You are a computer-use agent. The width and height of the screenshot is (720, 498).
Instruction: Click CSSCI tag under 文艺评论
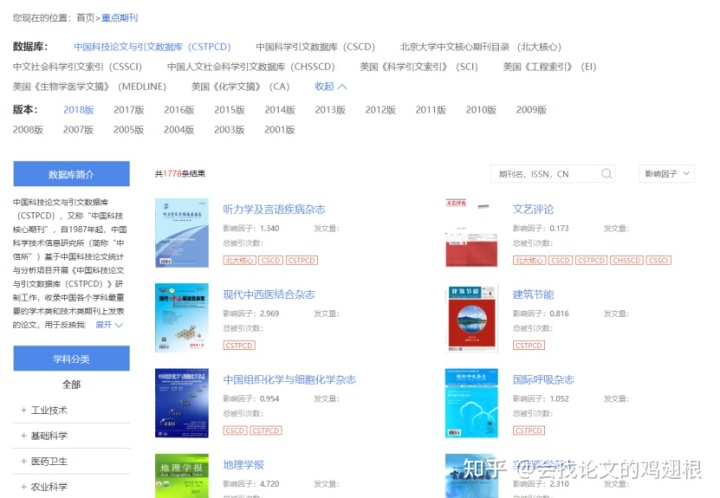(658, 260)
